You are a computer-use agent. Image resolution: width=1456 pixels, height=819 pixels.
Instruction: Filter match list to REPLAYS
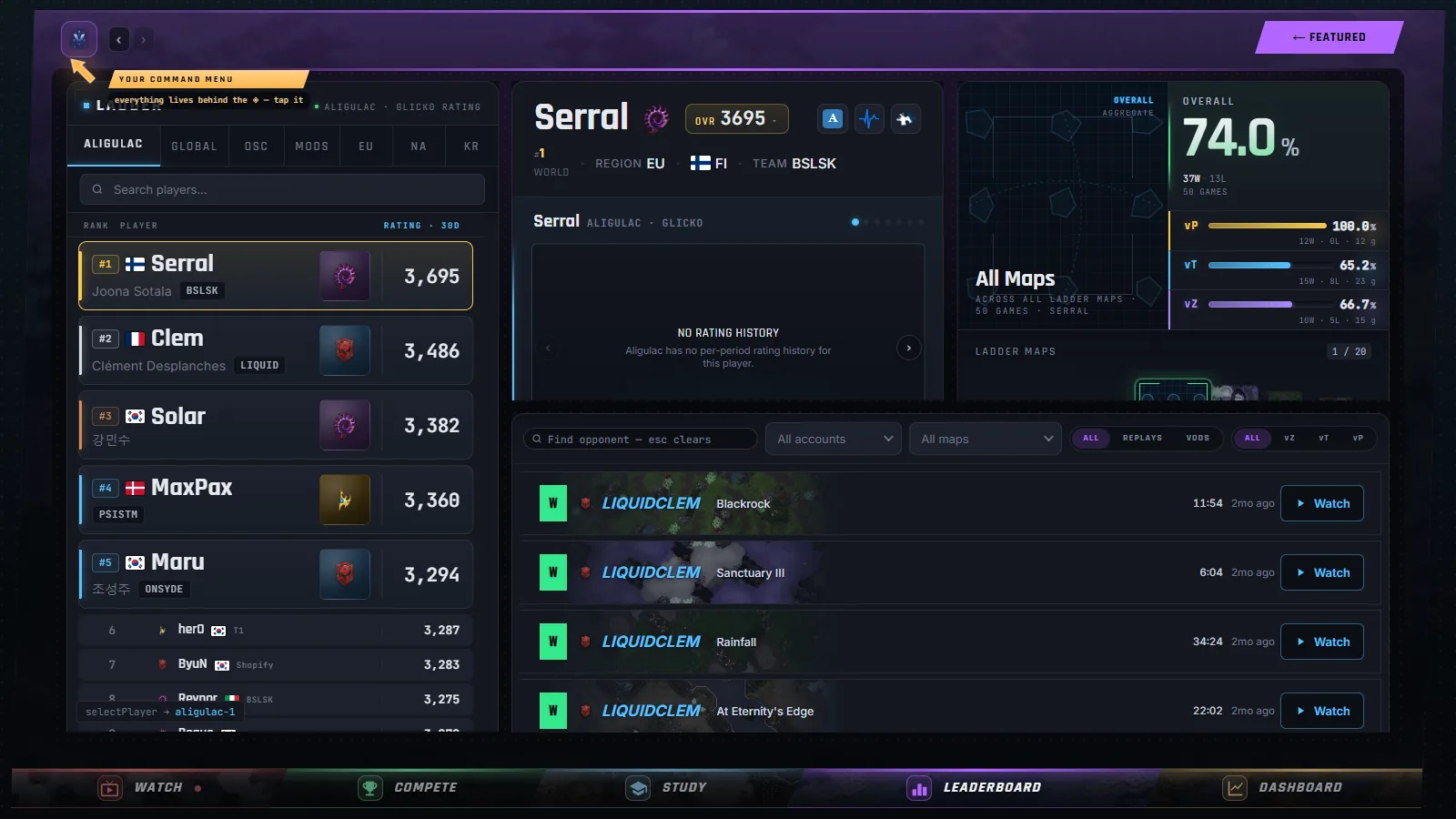tap(1142, 439)
